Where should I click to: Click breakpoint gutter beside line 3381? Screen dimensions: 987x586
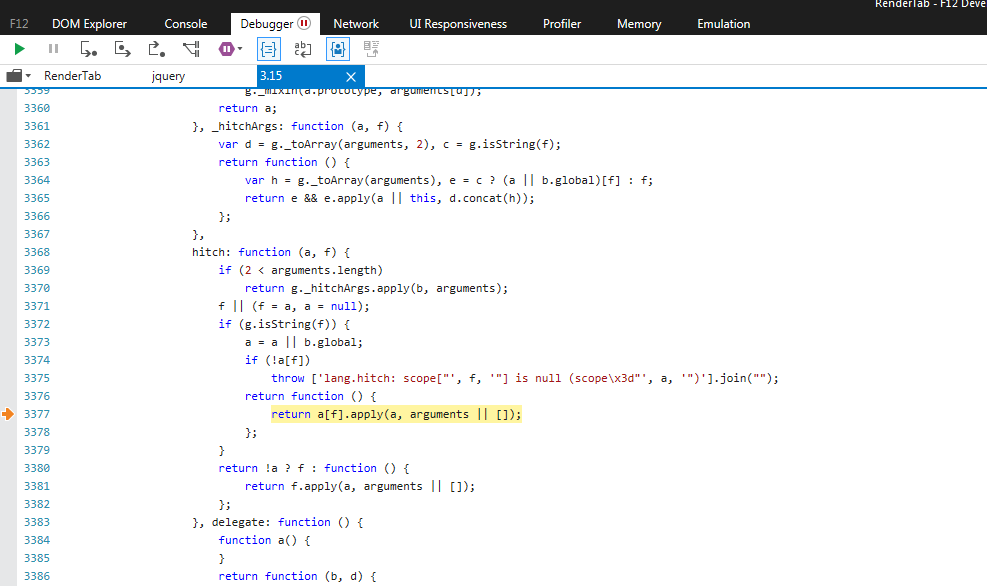pyautogui.click(x=8, y=487)
